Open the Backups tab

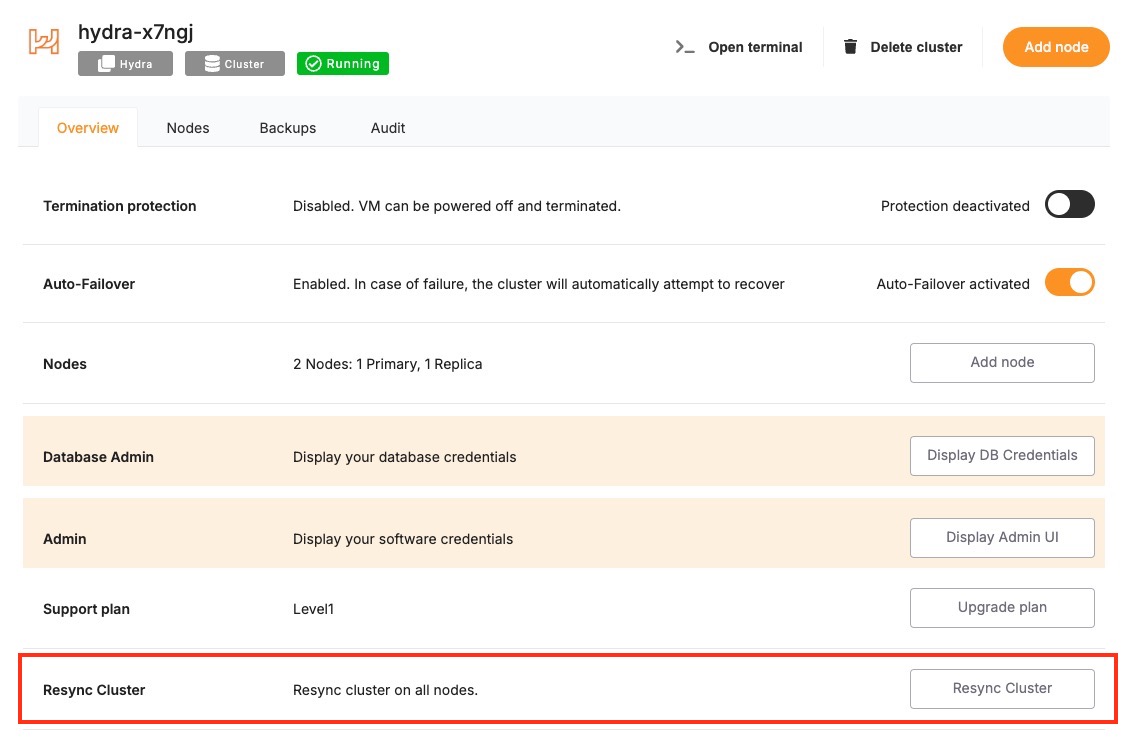coord(288,128)
